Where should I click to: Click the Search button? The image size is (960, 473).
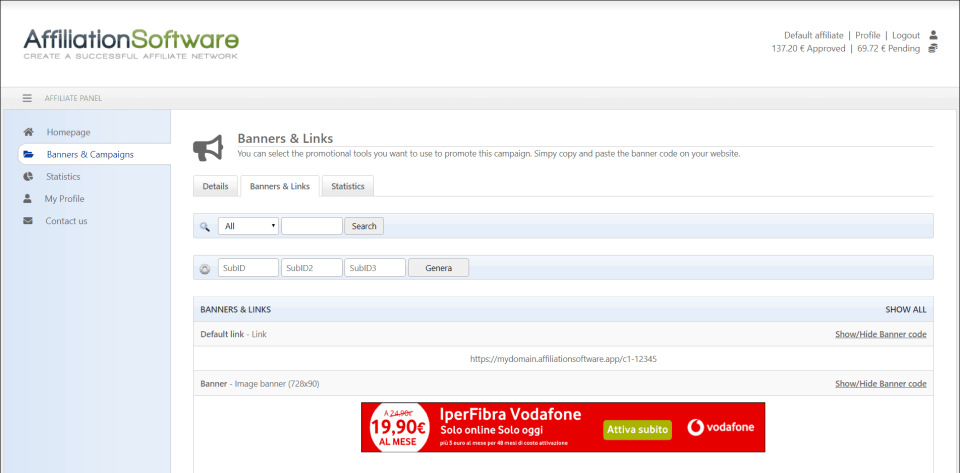[364, 226]
